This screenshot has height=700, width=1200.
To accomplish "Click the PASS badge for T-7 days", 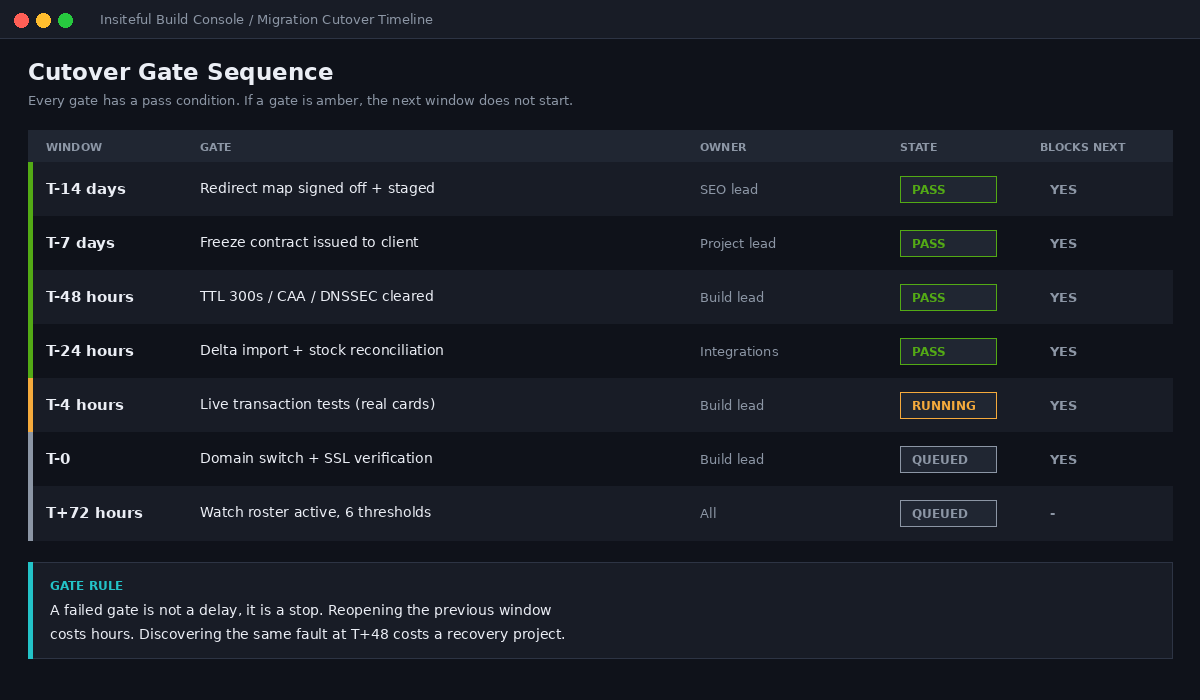I will [x=948, y=243].
